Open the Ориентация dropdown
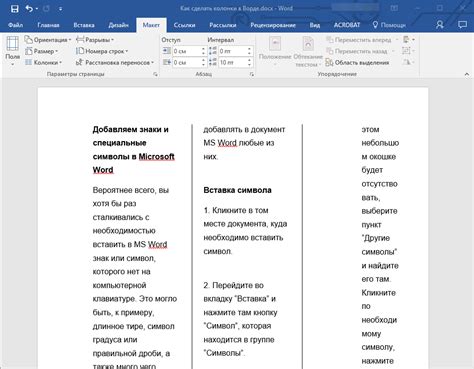474x369 pixels. click(x=48, y=40)
